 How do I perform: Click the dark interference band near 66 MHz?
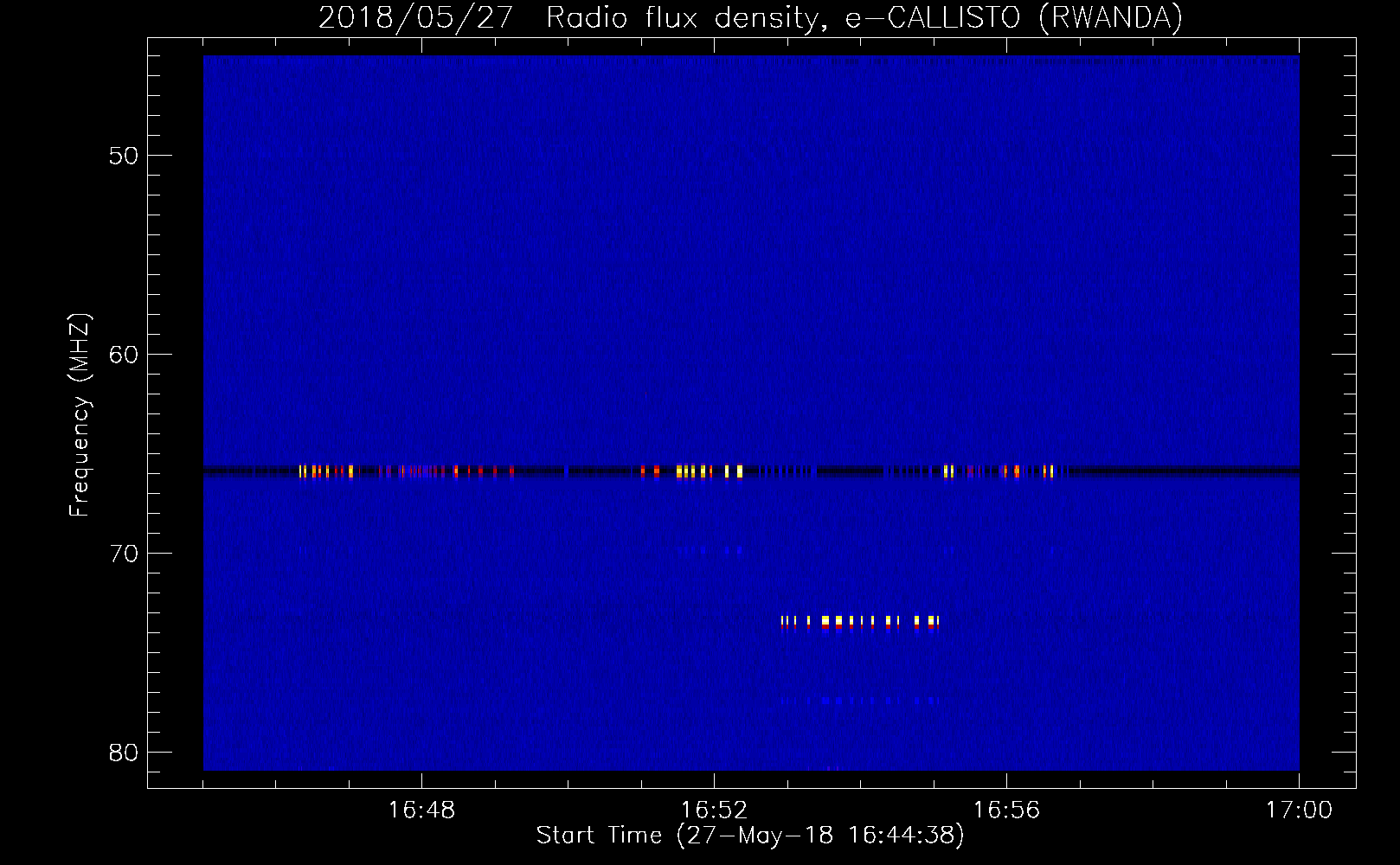click(x=751, y=471)
